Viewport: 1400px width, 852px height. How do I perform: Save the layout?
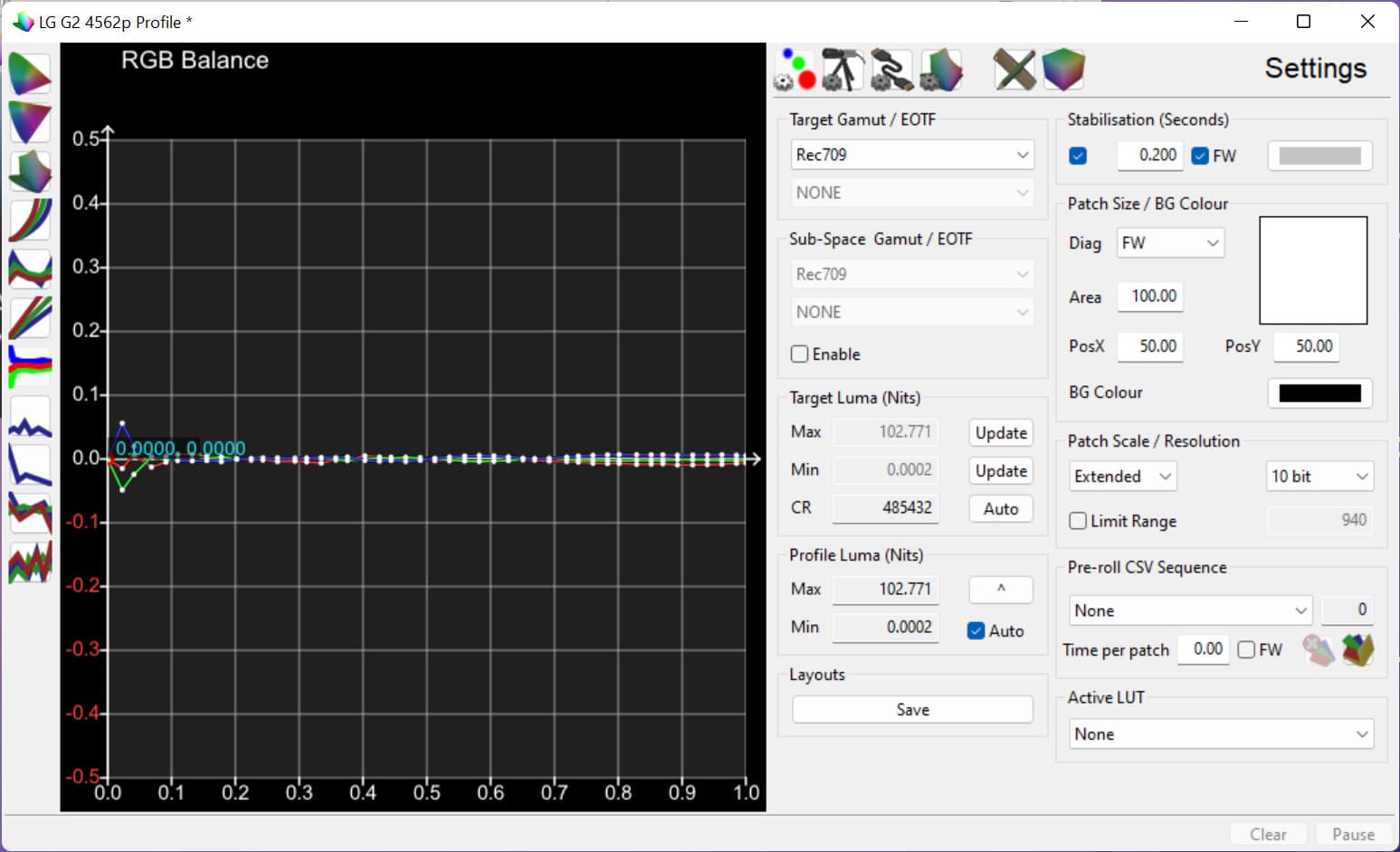click(x=912, y=709)
